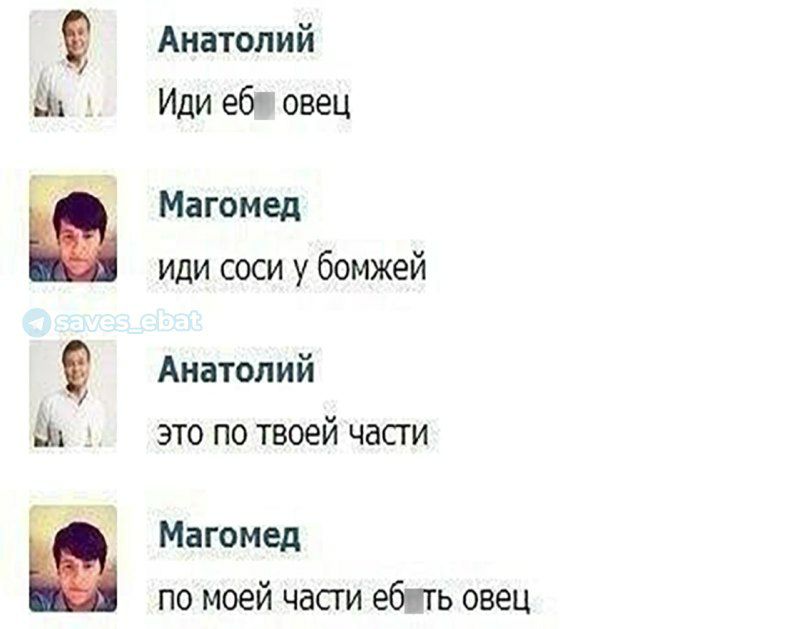Select the message "это по твоей части"
Screen dimensions: 800x629
(x=293, y=433)
